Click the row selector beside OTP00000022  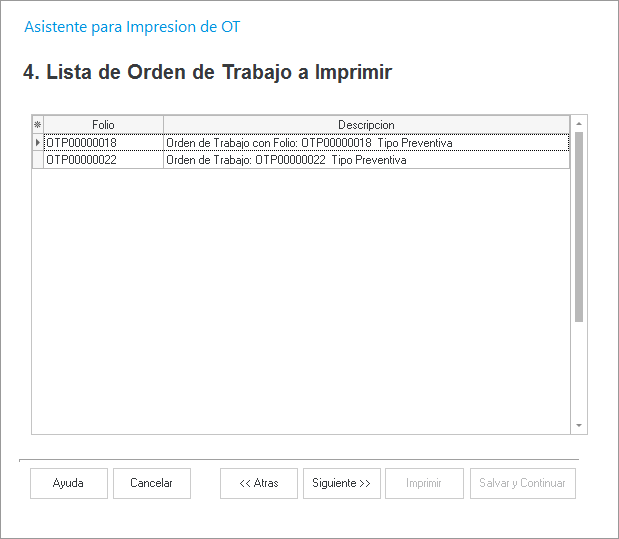pos(38,160)
